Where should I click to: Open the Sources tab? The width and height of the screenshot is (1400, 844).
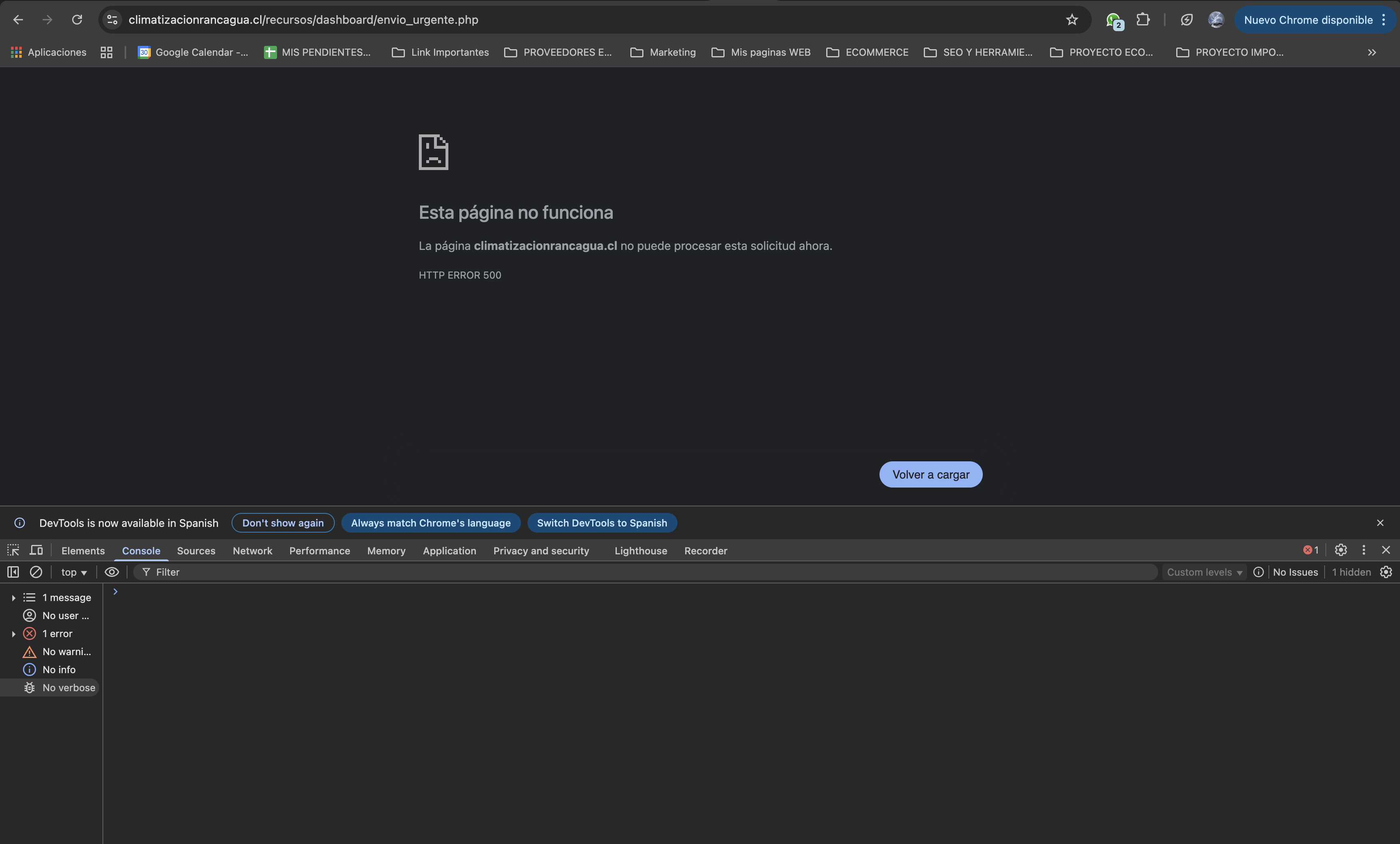pyautogui.click(x=196, y=550)
